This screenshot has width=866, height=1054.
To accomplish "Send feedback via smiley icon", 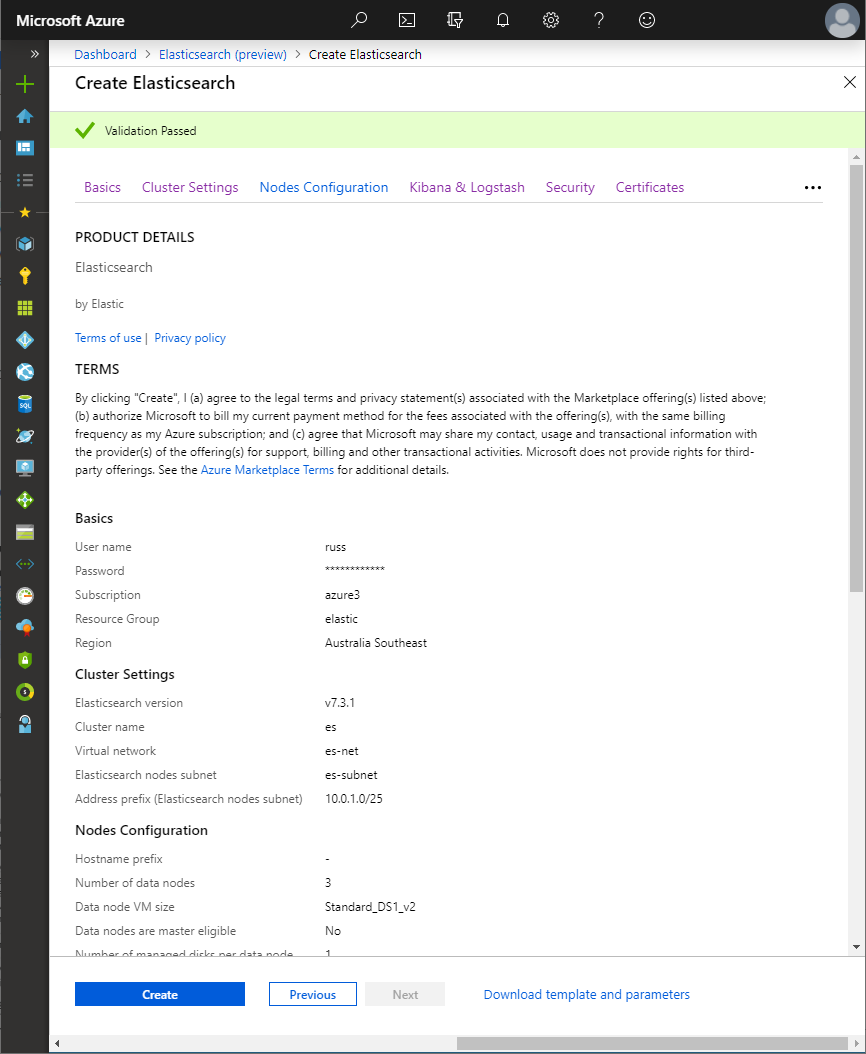I will [647, 20].
